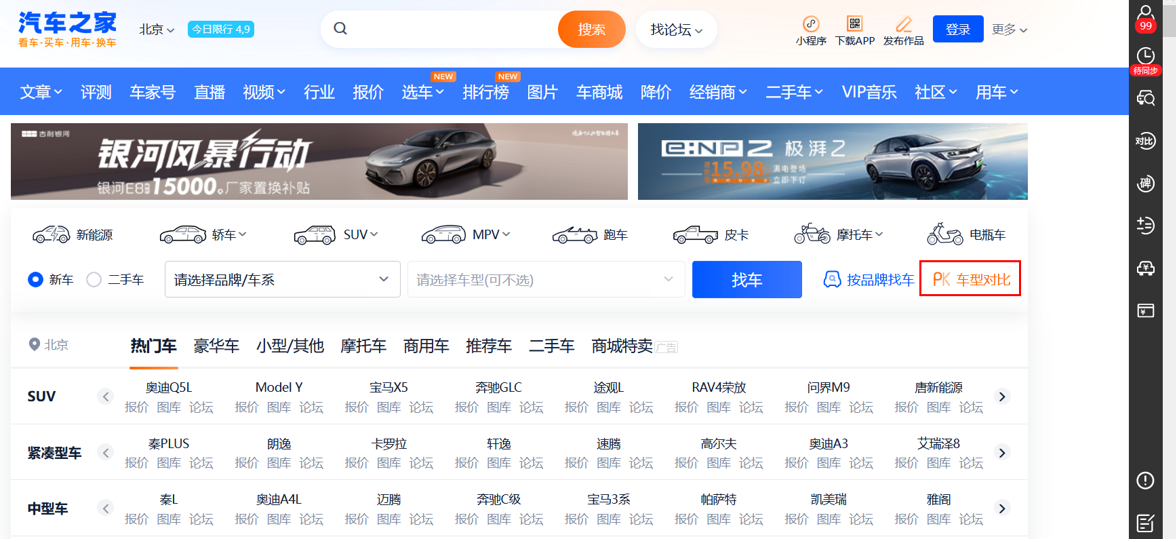This screenshot has height=542, width=1176.
Task: Open the 选车 nav menu
Action: [x=423, y=92]
